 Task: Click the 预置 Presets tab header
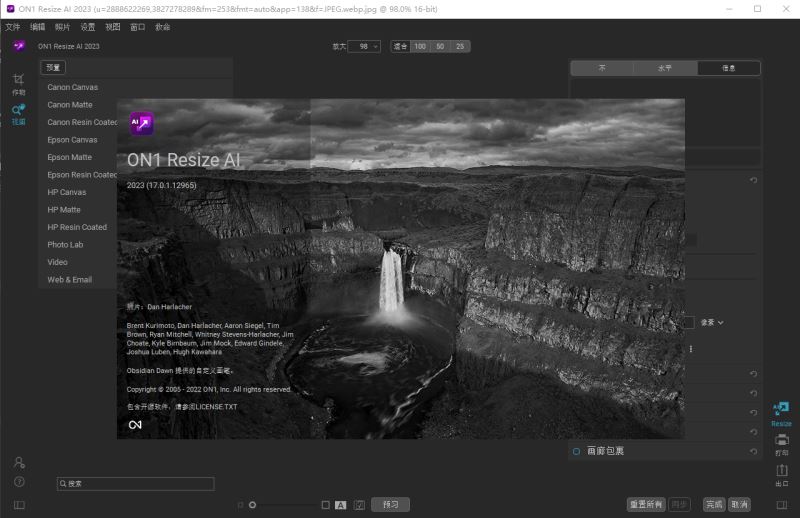coord(53,67)
